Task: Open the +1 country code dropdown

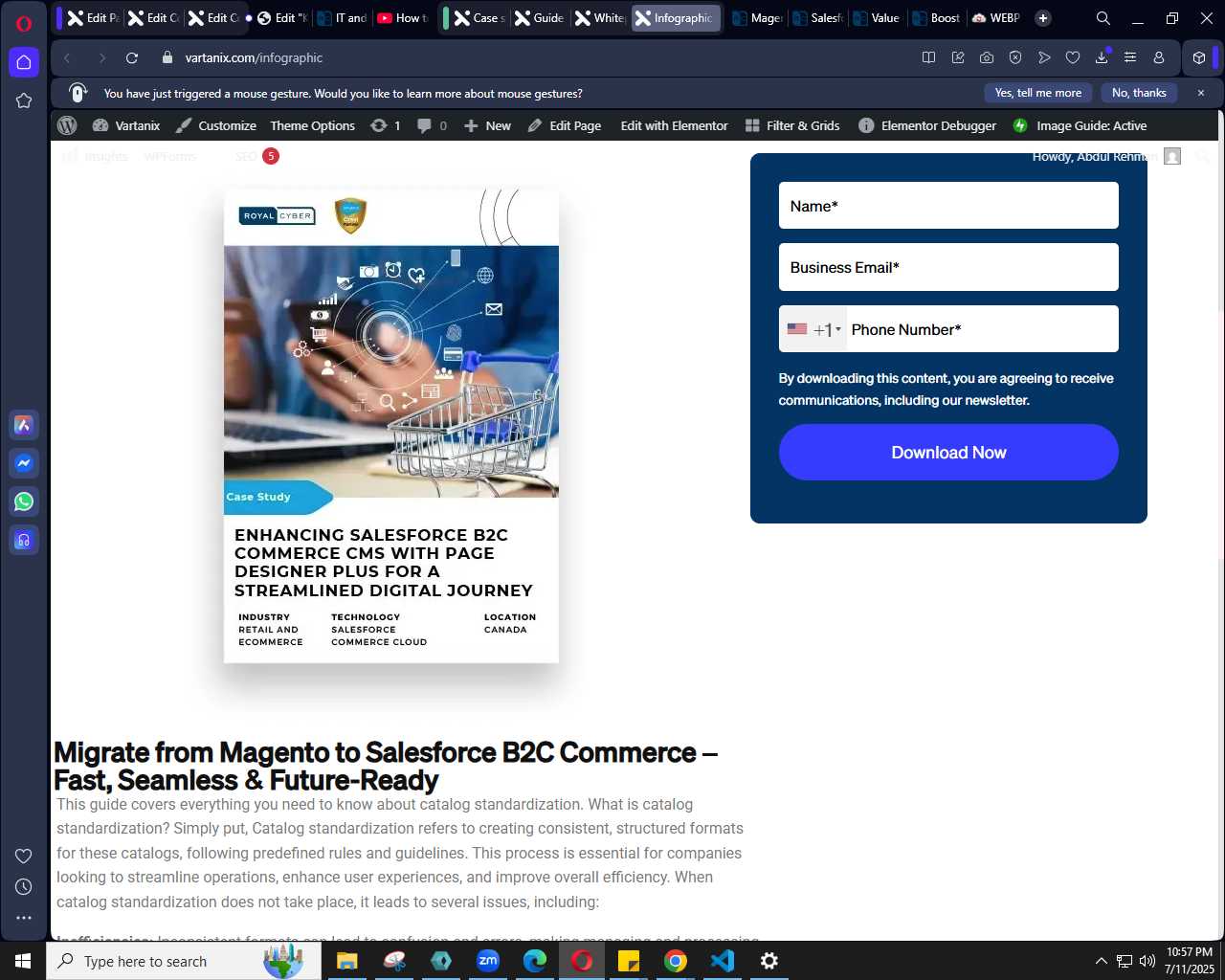Action: click(813, 329)
